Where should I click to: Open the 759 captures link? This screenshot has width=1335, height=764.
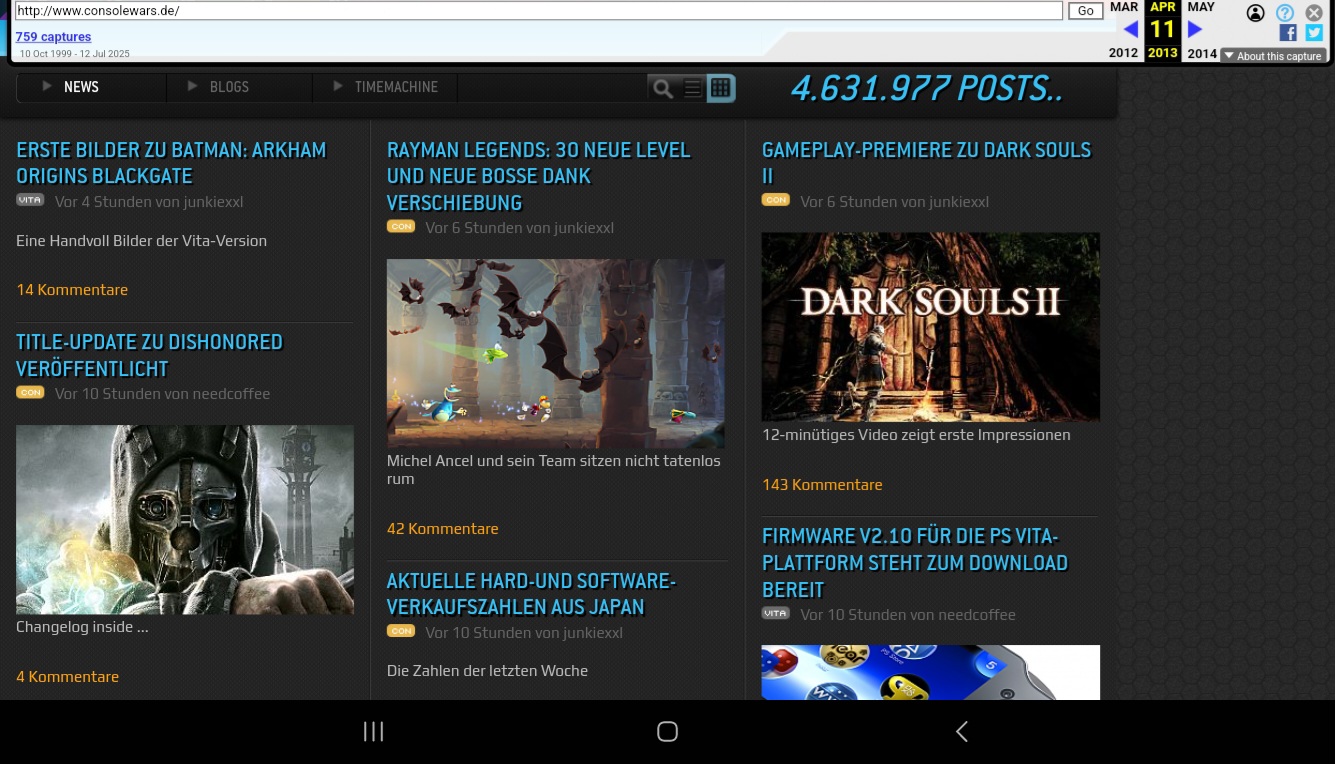click(53, 37)
